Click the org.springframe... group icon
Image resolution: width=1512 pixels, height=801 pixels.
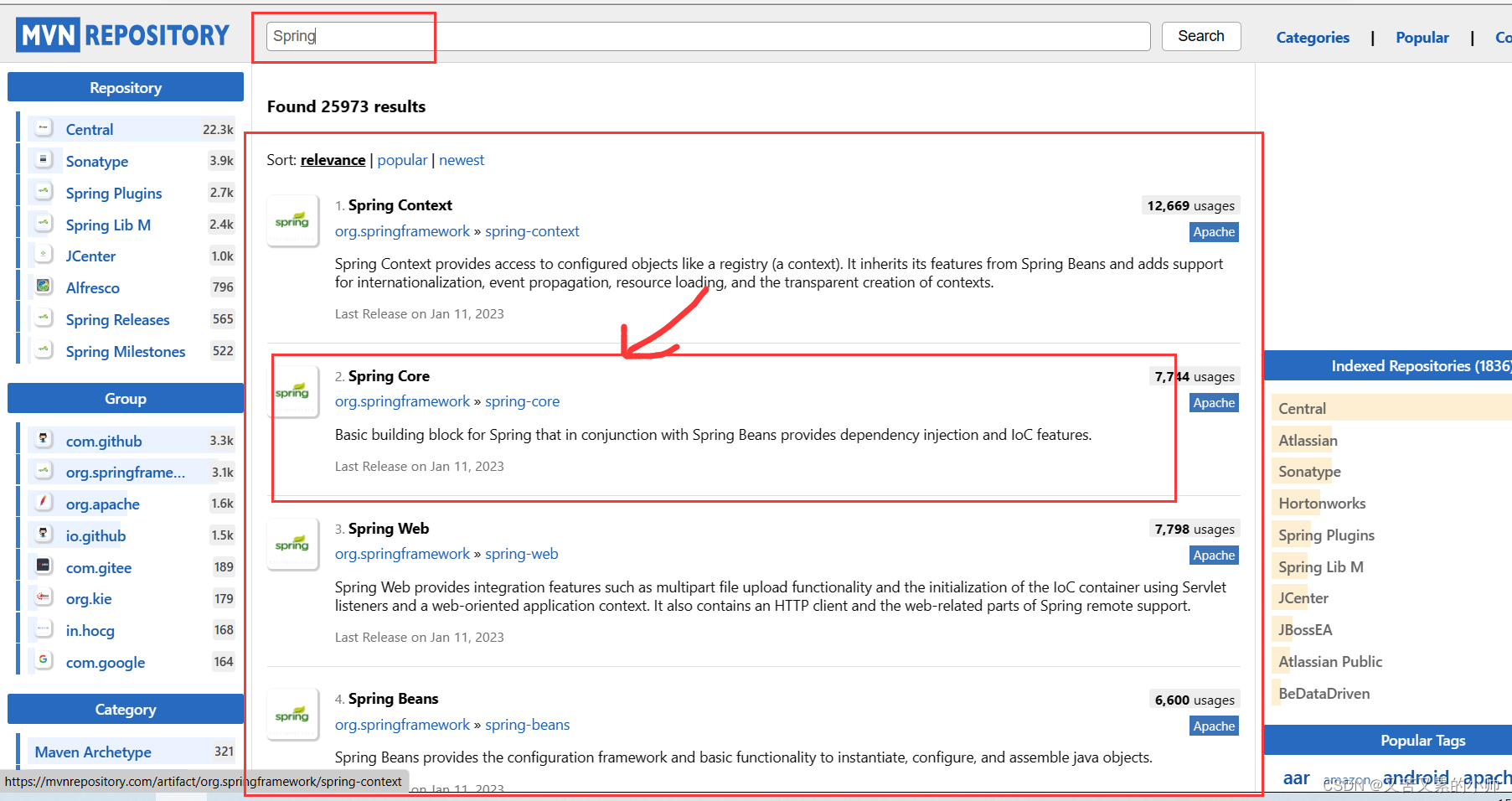(x=44, y=471)
